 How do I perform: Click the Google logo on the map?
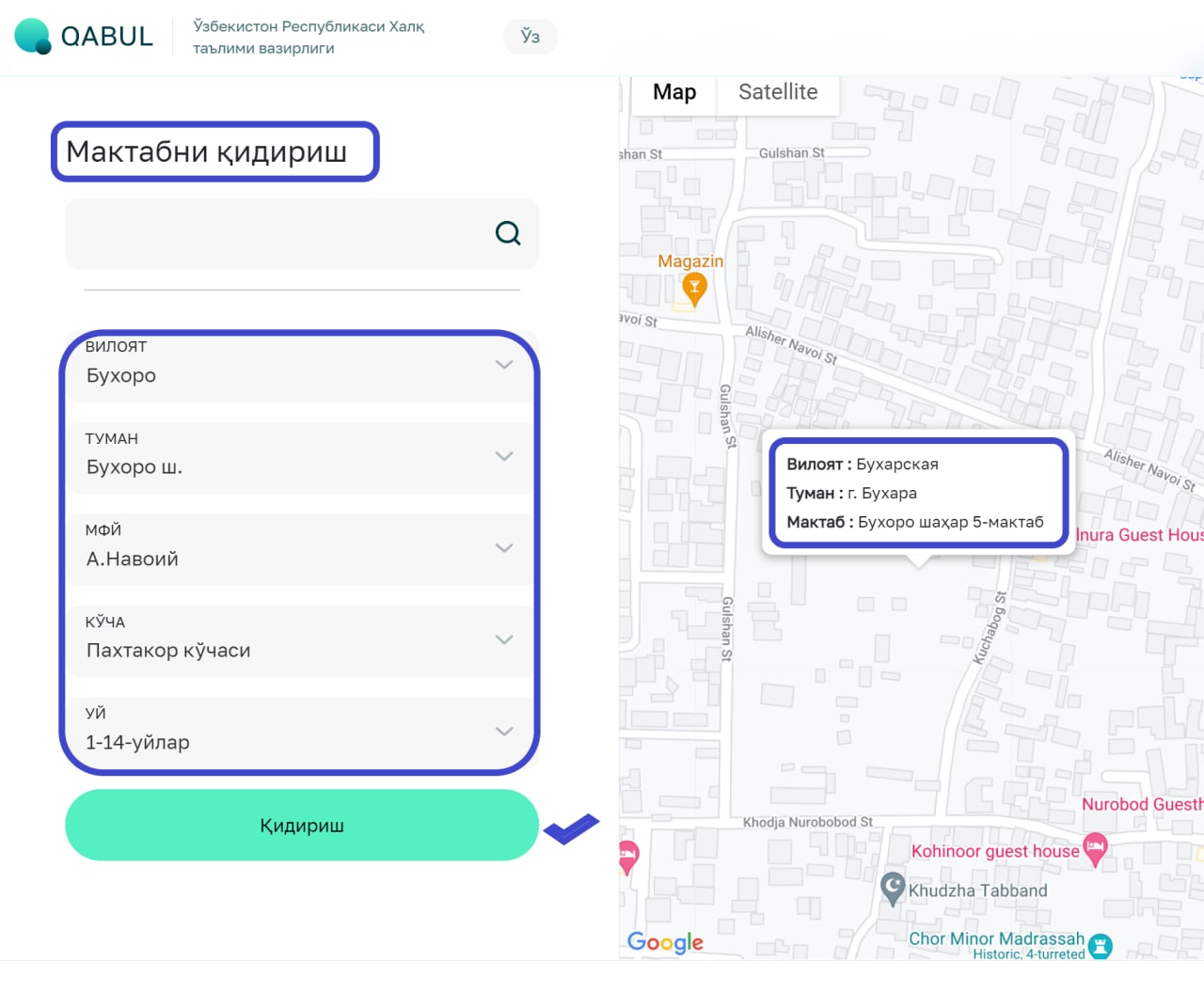[665, 942]
